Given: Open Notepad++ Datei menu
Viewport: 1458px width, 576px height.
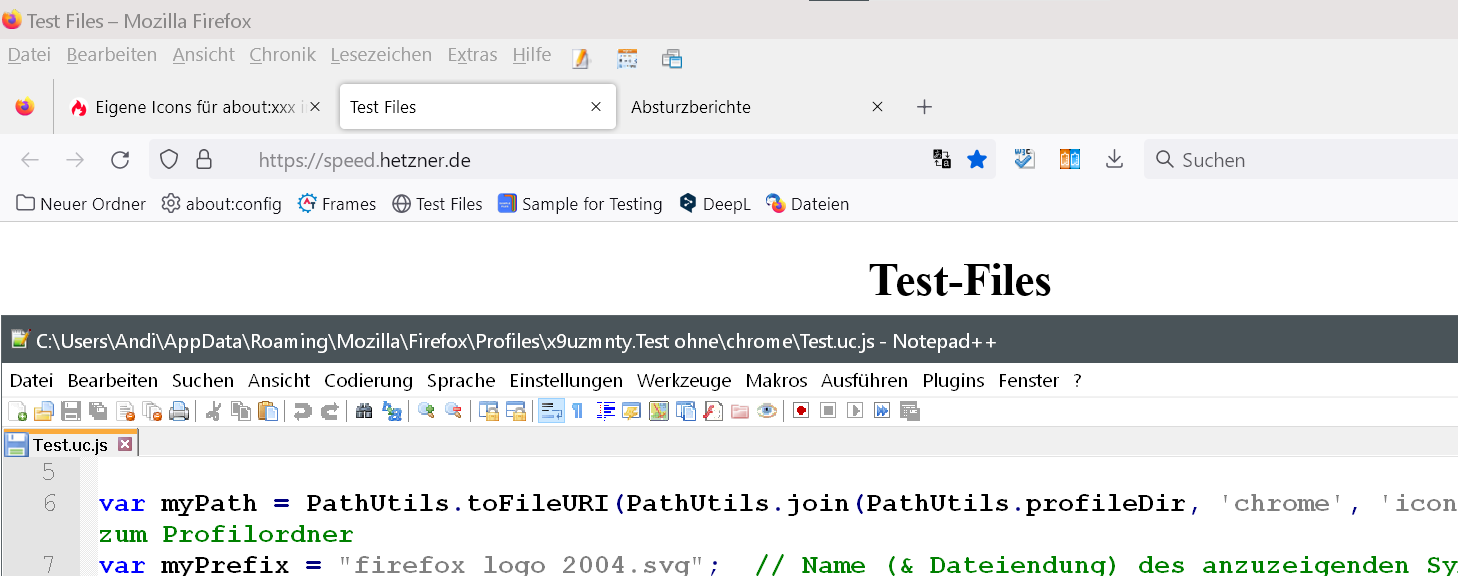Looking at the screenshot, I should (x=31, y=380).
